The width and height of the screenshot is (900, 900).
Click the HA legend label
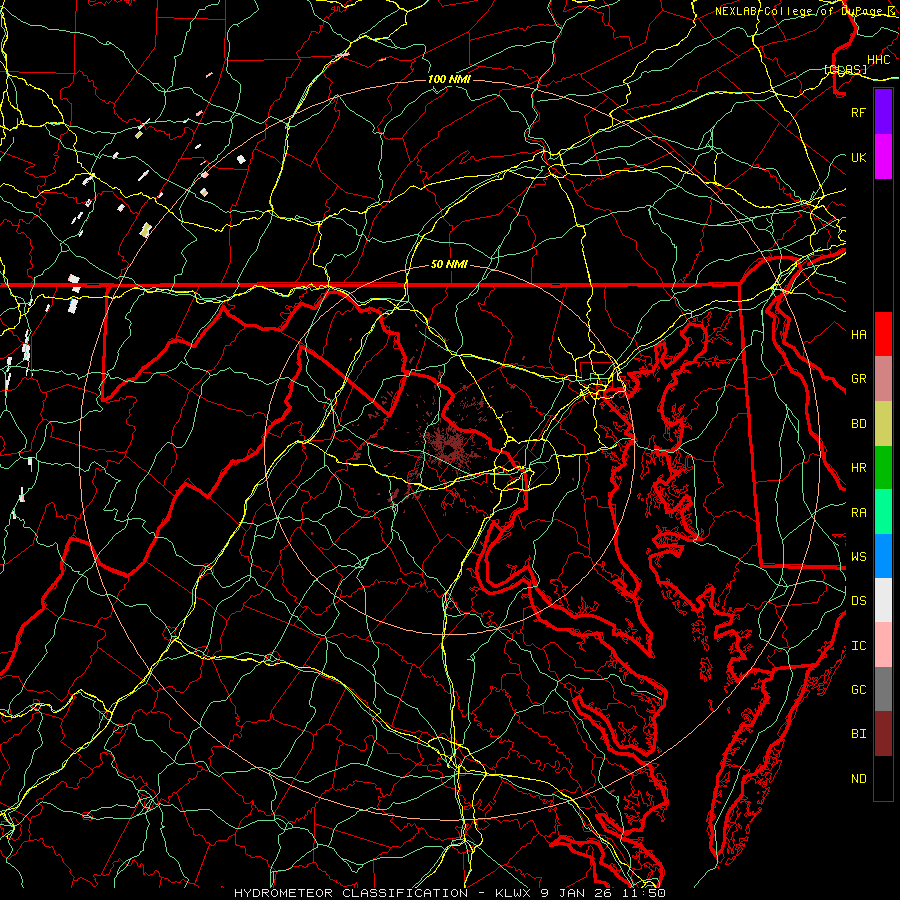coord(858,334)
